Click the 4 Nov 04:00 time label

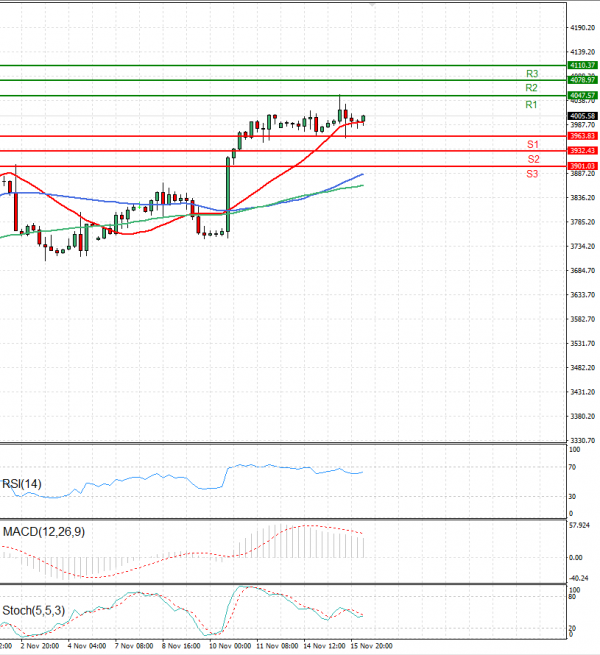(87, 646)
